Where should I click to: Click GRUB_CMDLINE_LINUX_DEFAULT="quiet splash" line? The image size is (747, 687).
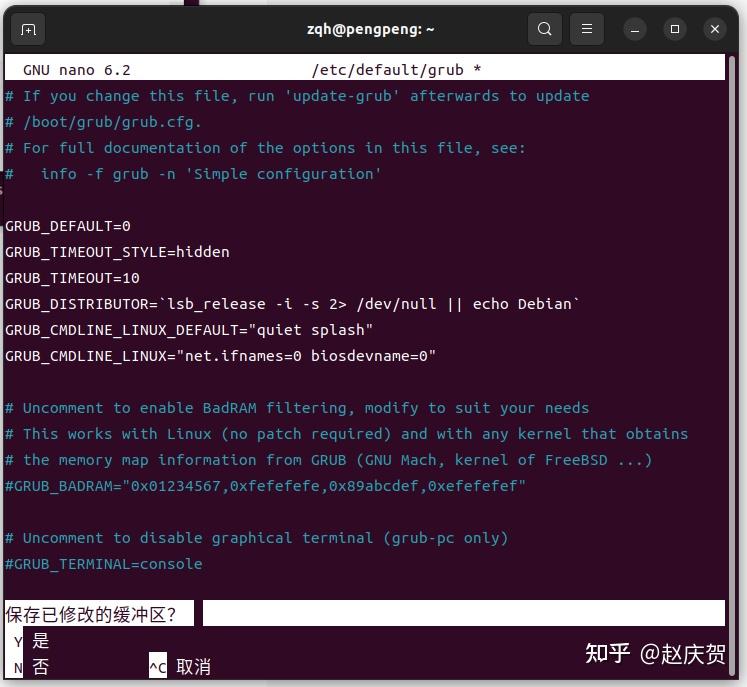coord(189,330)
